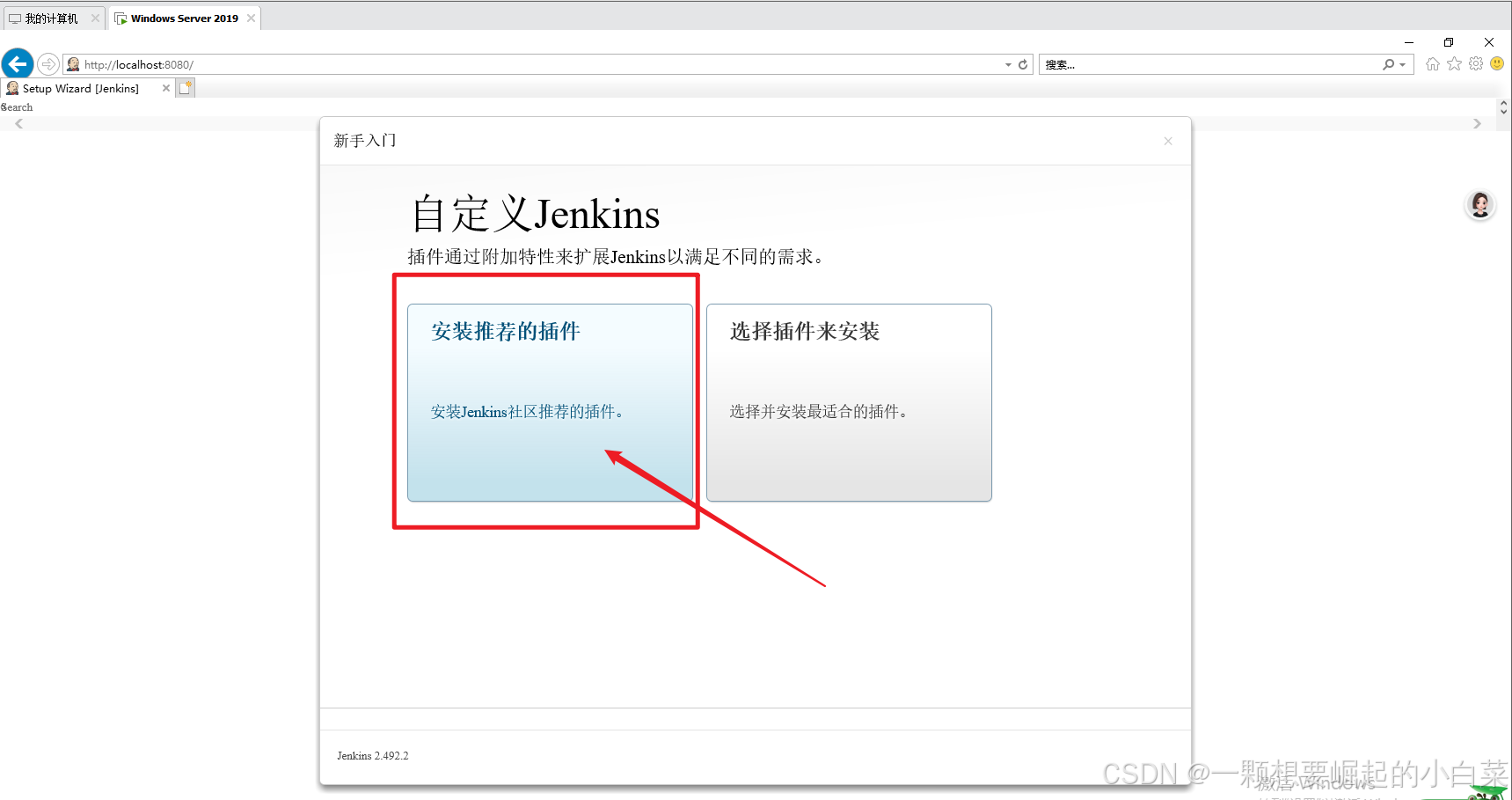Click the vertical scrollbar up arrow
The height and width of the screenshot is (800, 1512).
[x=1503, y=103]
